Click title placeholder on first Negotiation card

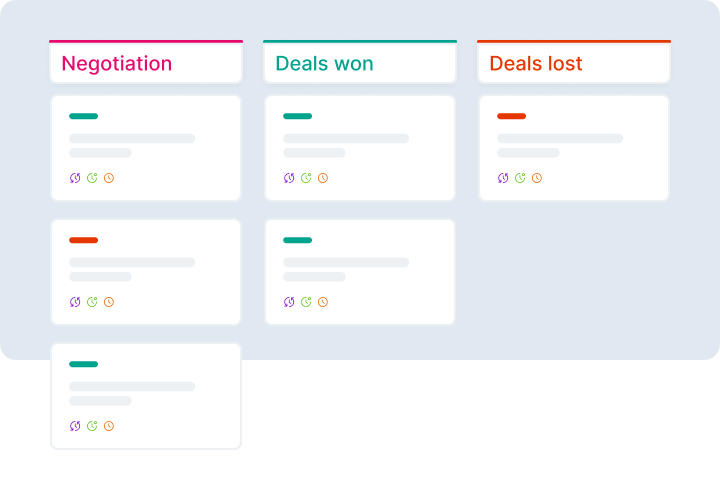point(132,138)
